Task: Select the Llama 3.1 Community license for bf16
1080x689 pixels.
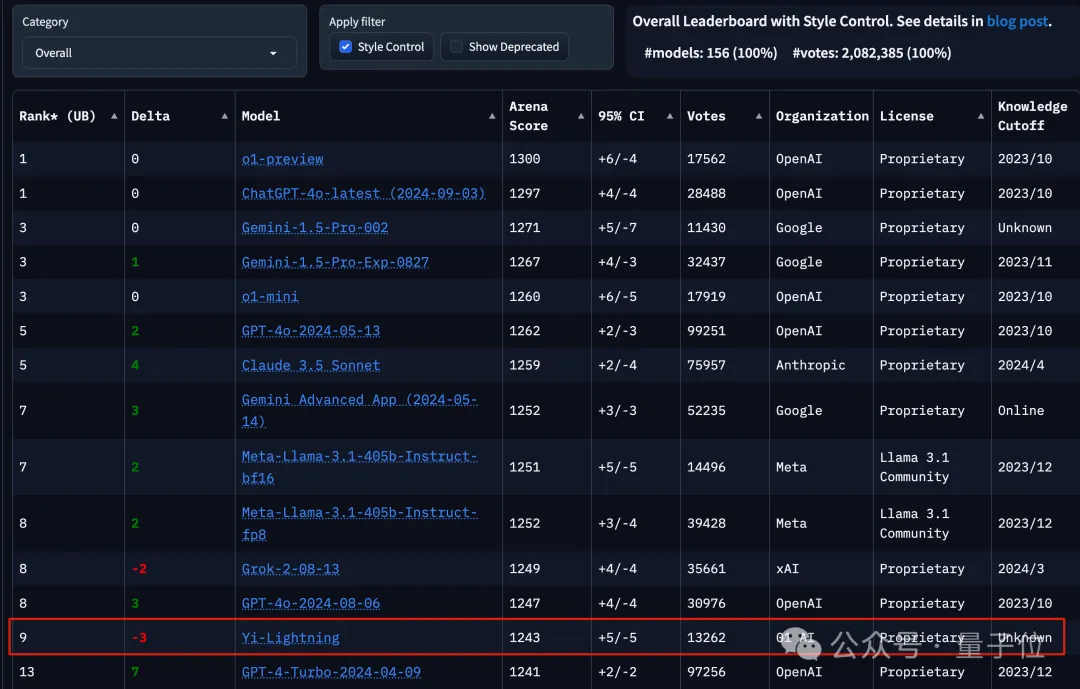Action: (x=914, y=467)
